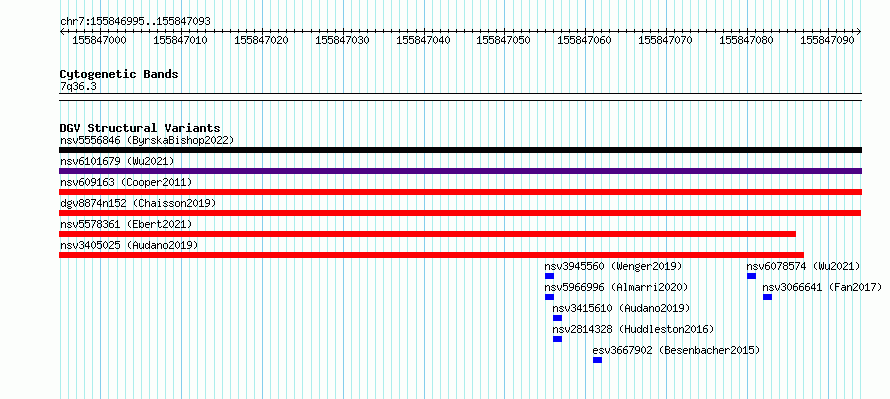Open the blue marker under nsv2814328 (Huddleston2016)

pyautogui.click(x=557, y=339)
